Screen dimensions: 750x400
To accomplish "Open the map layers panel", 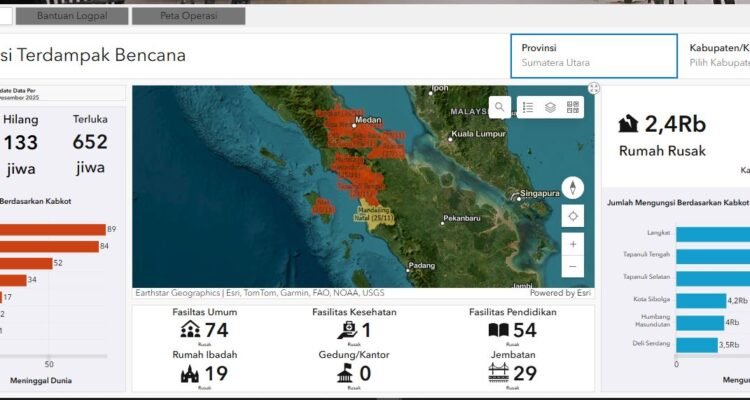I will pyautogui.click(x=550, y=107).
